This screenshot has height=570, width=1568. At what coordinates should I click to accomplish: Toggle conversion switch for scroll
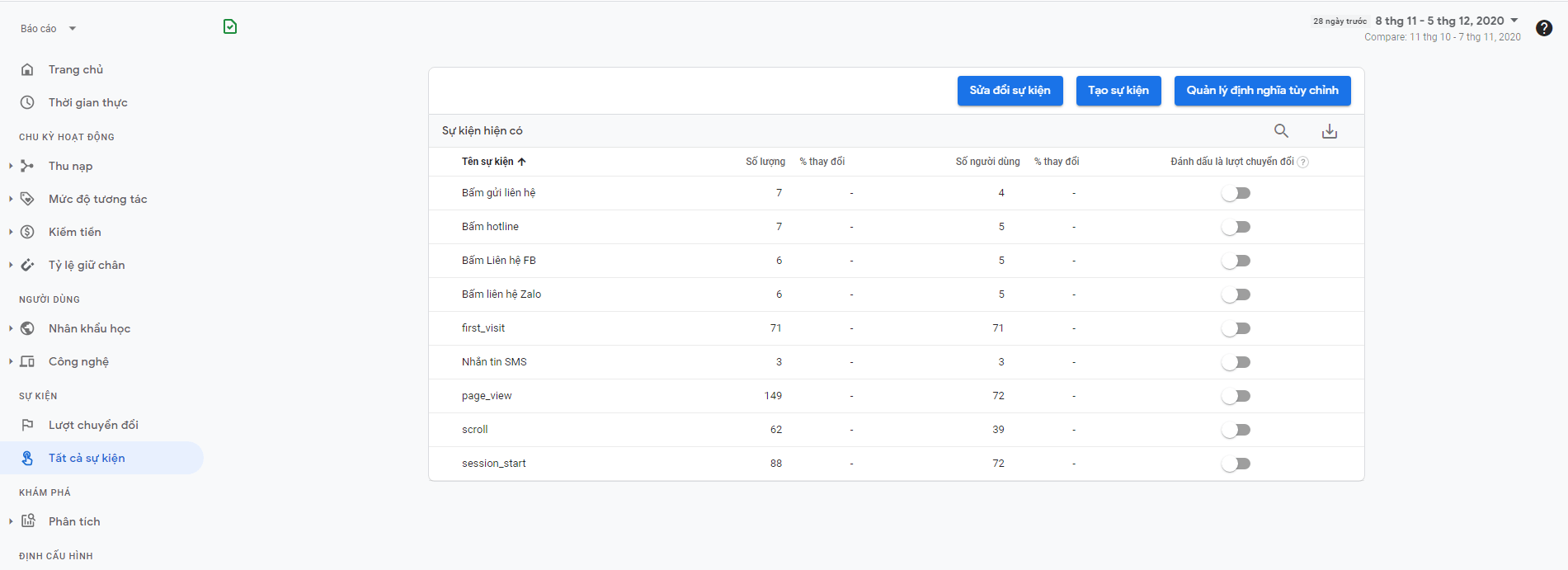1236,430
